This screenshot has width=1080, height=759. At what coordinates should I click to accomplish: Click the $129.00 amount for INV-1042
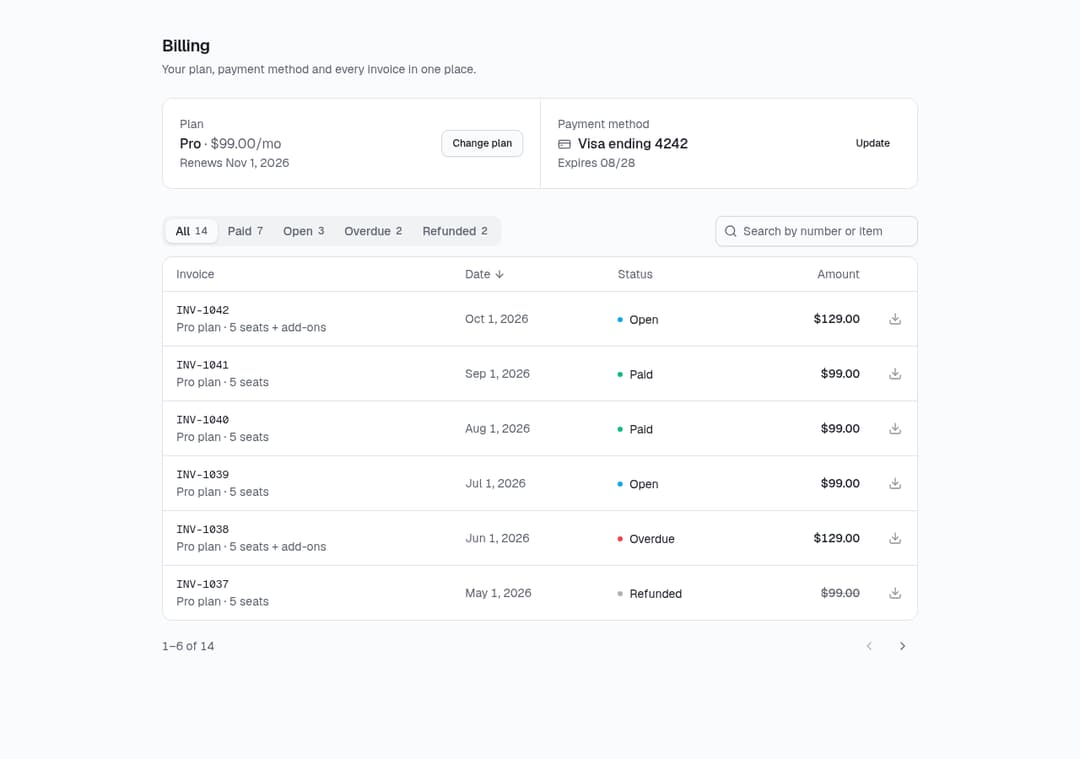tap(837, 319)
